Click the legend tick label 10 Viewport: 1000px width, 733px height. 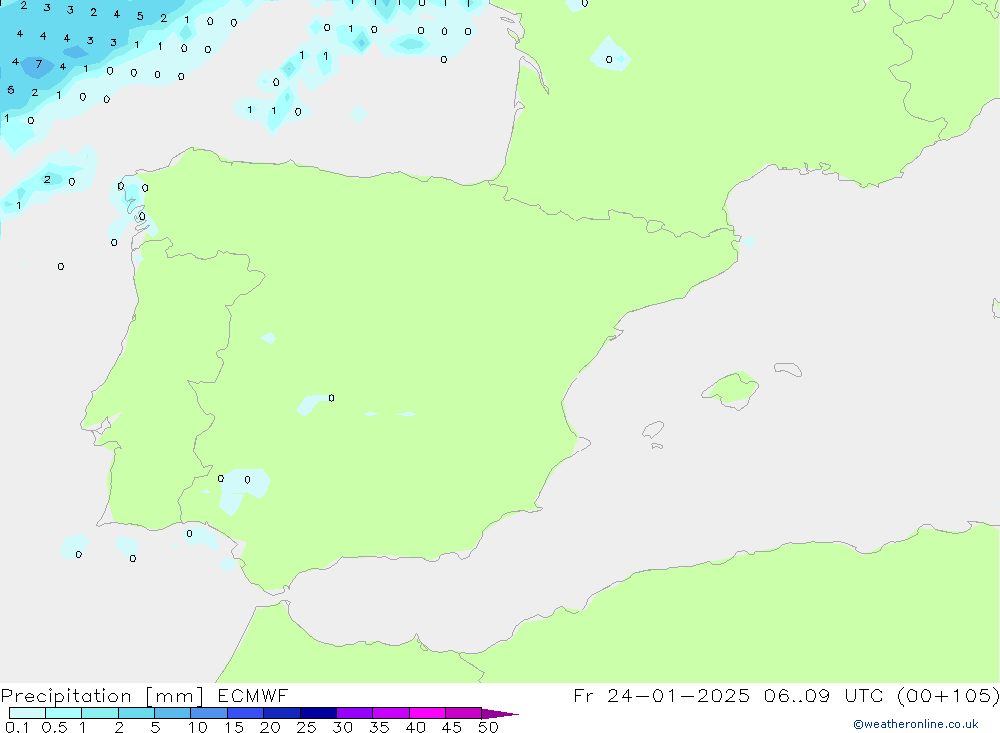(198, 727)
